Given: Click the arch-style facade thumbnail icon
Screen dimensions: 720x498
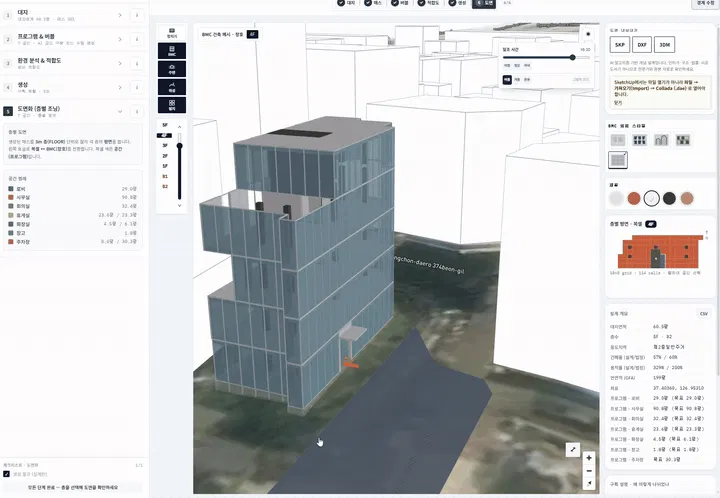Looking at the screenshot, I should (x=661, y=140).
